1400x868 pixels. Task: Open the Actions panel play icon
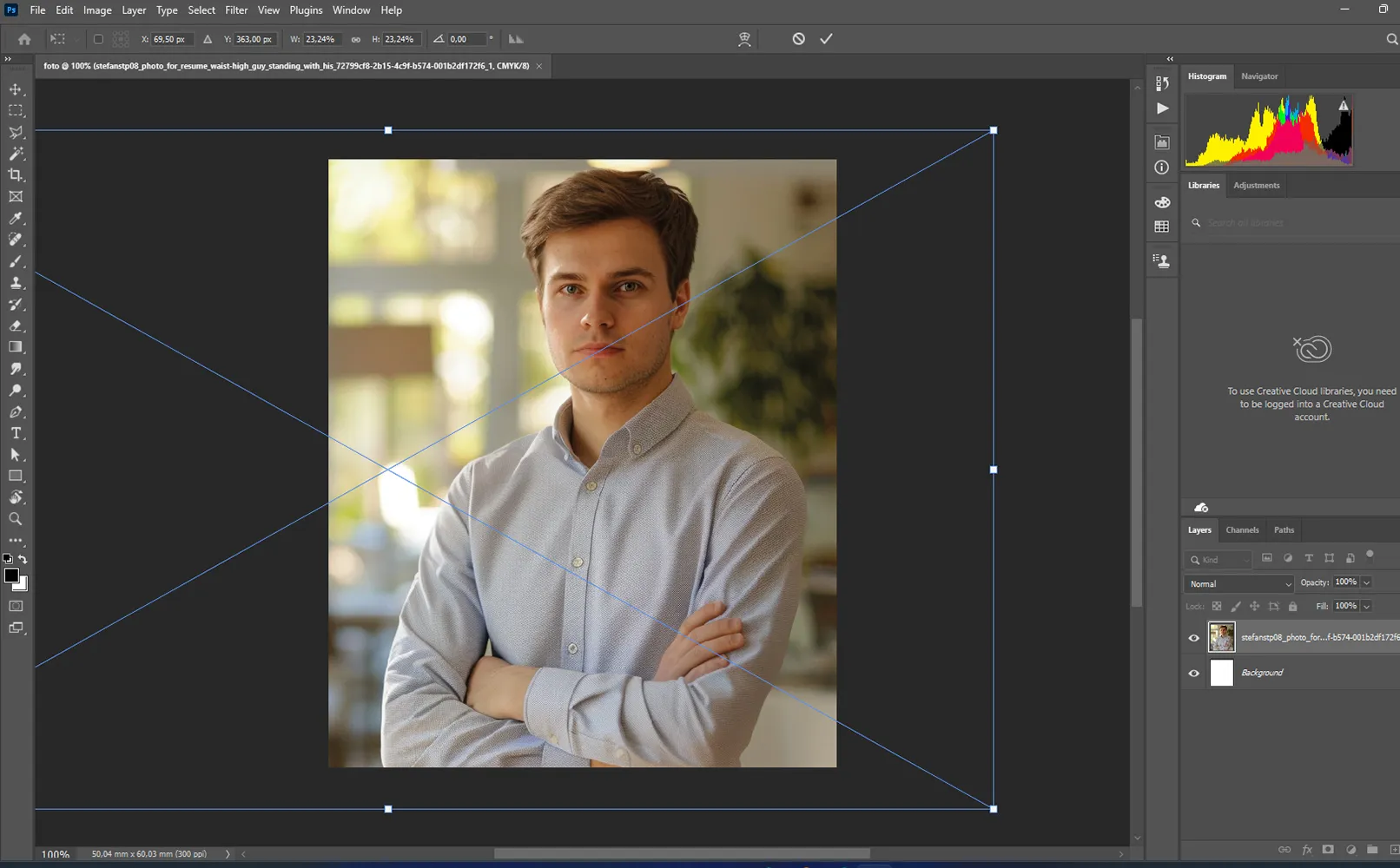point(1162,108)
